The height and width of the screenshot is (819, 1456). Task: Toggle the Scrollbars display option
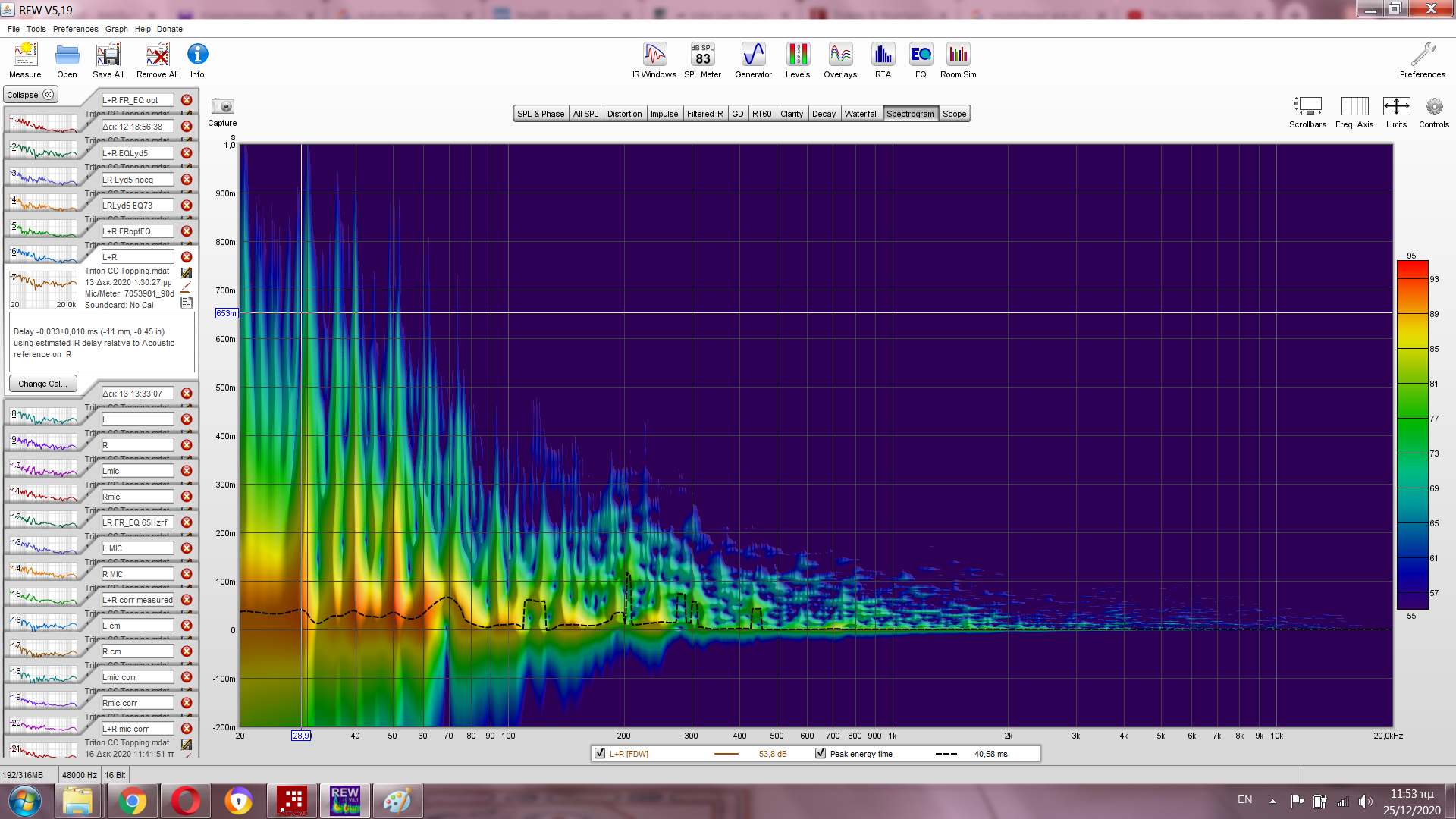pos(1307,107)
